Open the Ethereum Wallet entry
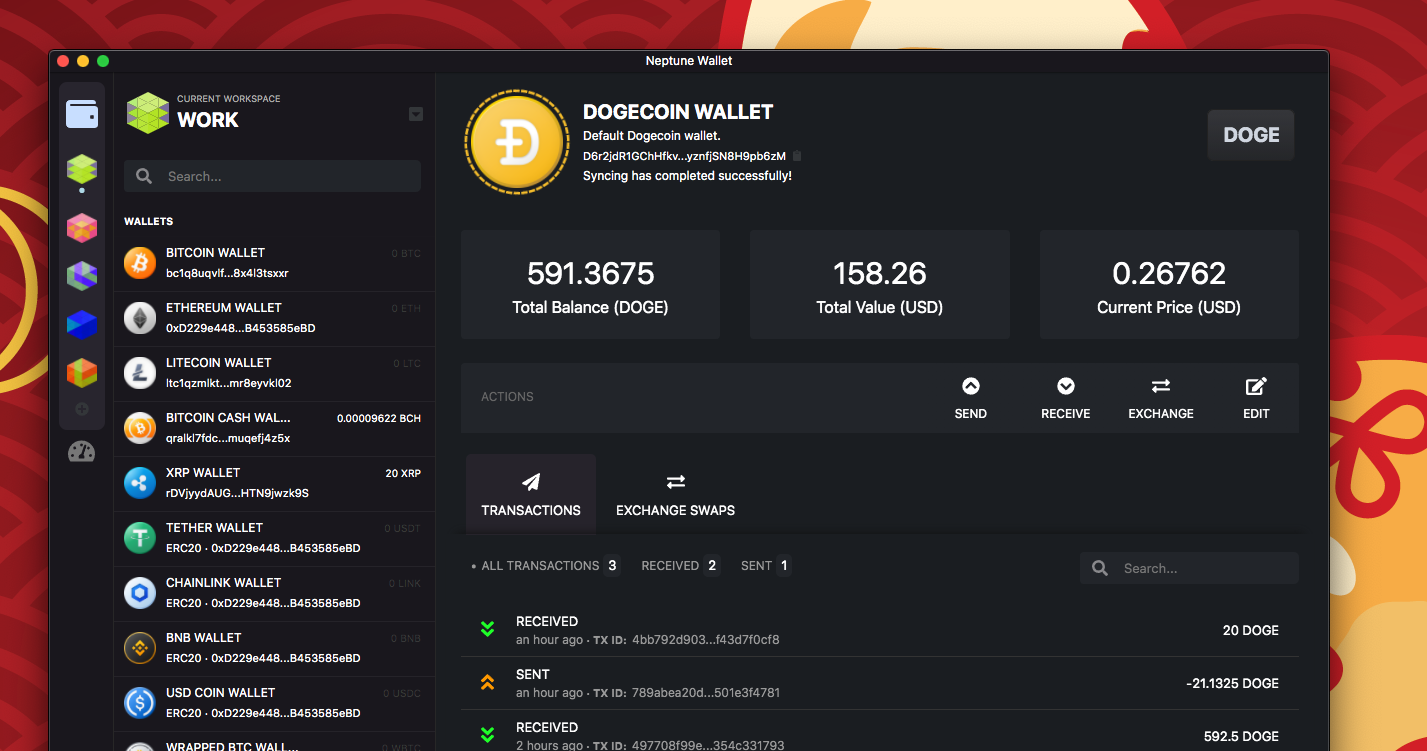The height and width of the screenshot is (751, 1427). tap(274, 319)
